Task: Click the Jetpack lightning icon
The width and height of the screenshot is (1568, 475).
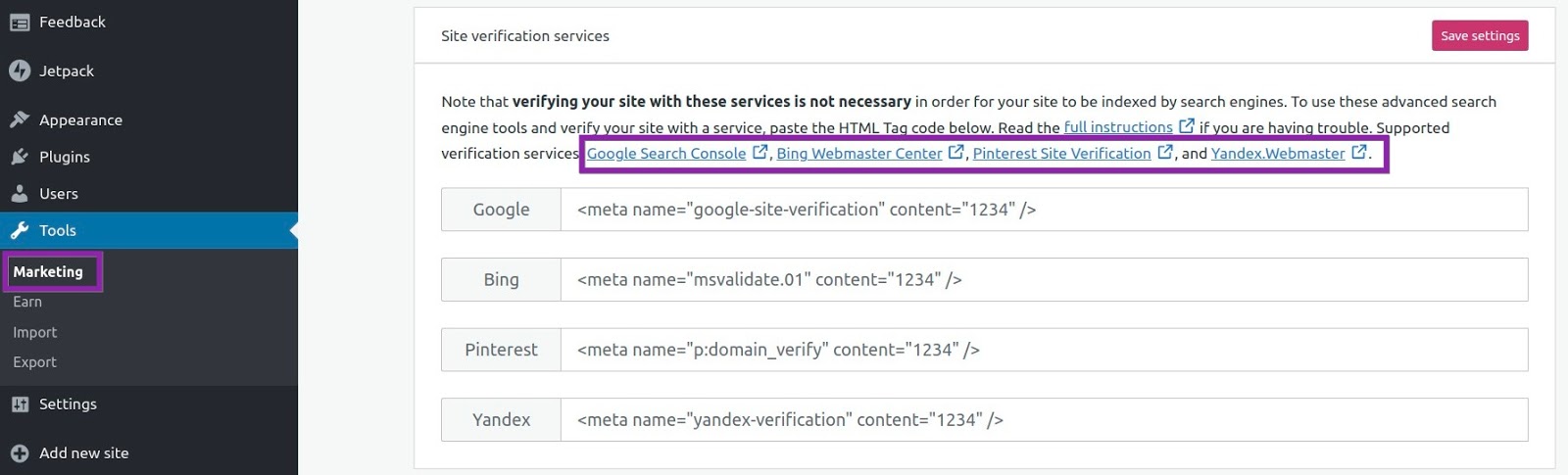Action: click(x=20, y=71)
